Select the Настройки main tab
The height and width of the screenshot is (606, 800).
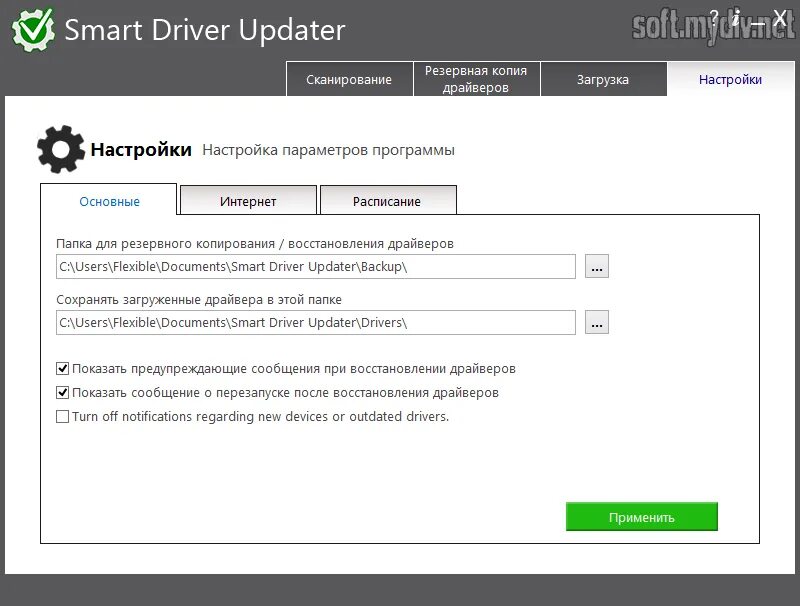click(x=731, y=79)
